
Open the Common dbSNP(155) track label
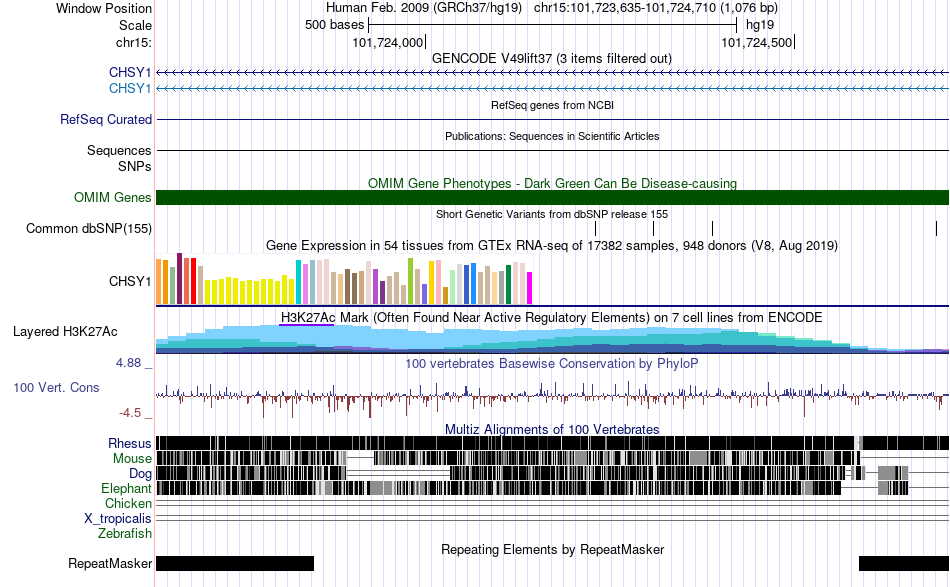tap(89, 228)
